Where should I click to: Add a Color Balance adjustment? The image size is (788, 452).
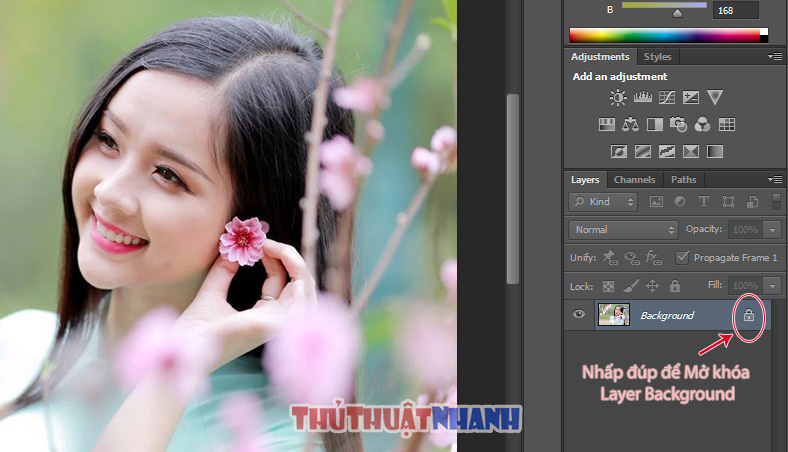(x=630, y=124)
